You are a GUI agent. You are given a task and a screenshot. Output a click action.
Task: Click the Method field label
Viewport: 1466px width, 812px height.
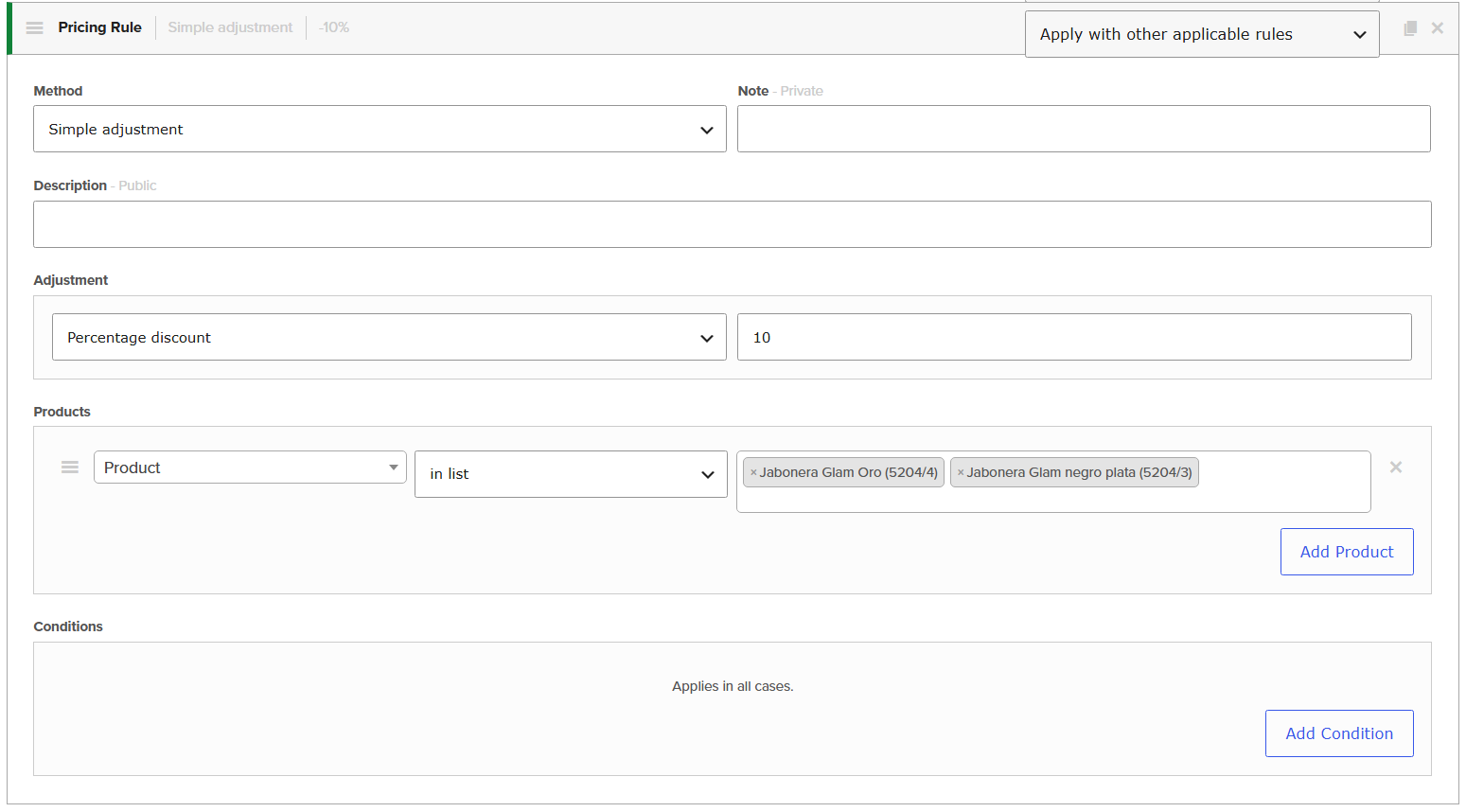coord(58,91)
